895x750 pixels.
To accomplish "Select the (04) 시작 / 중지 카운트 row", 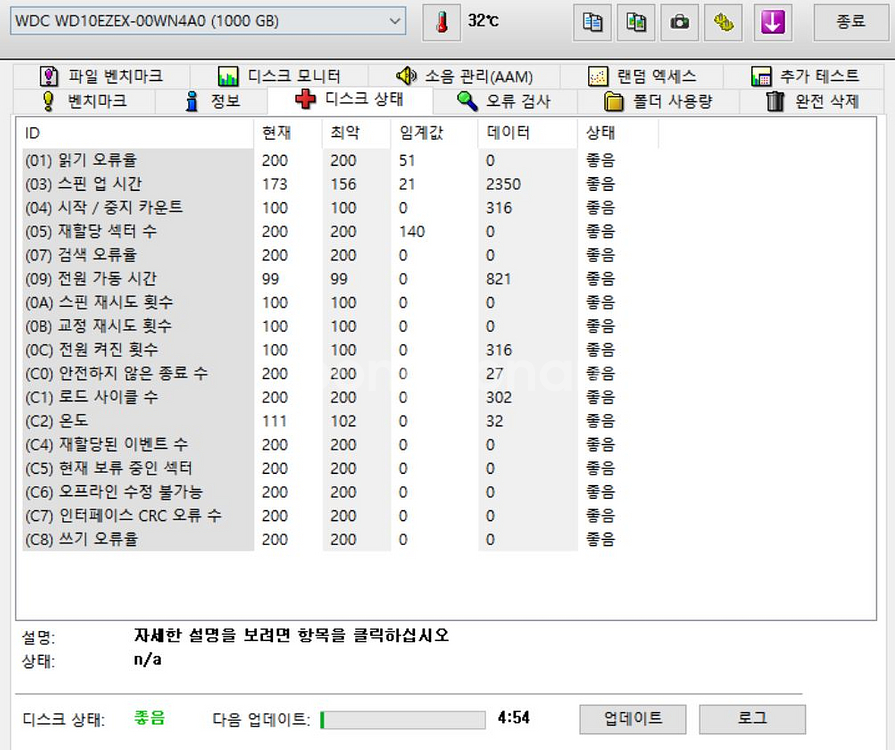I will point(340,208).
